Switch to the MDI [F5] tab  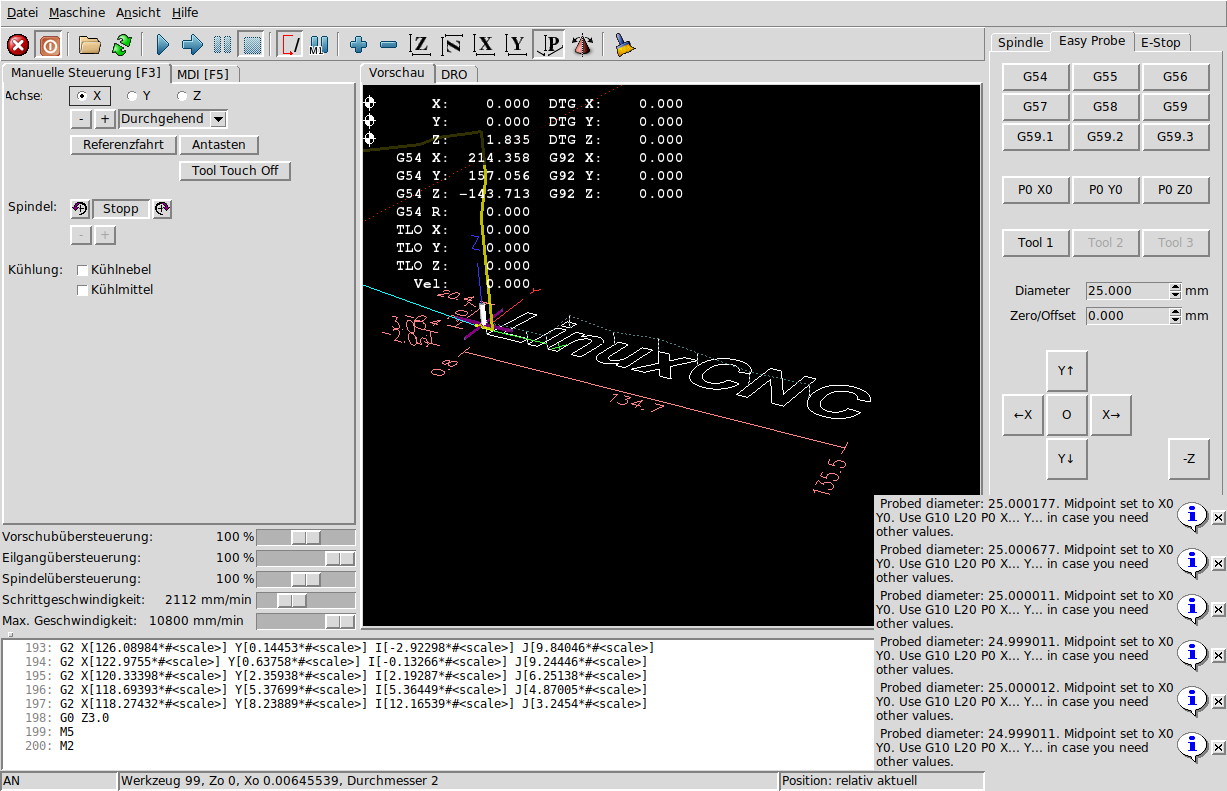pos(203,74)
